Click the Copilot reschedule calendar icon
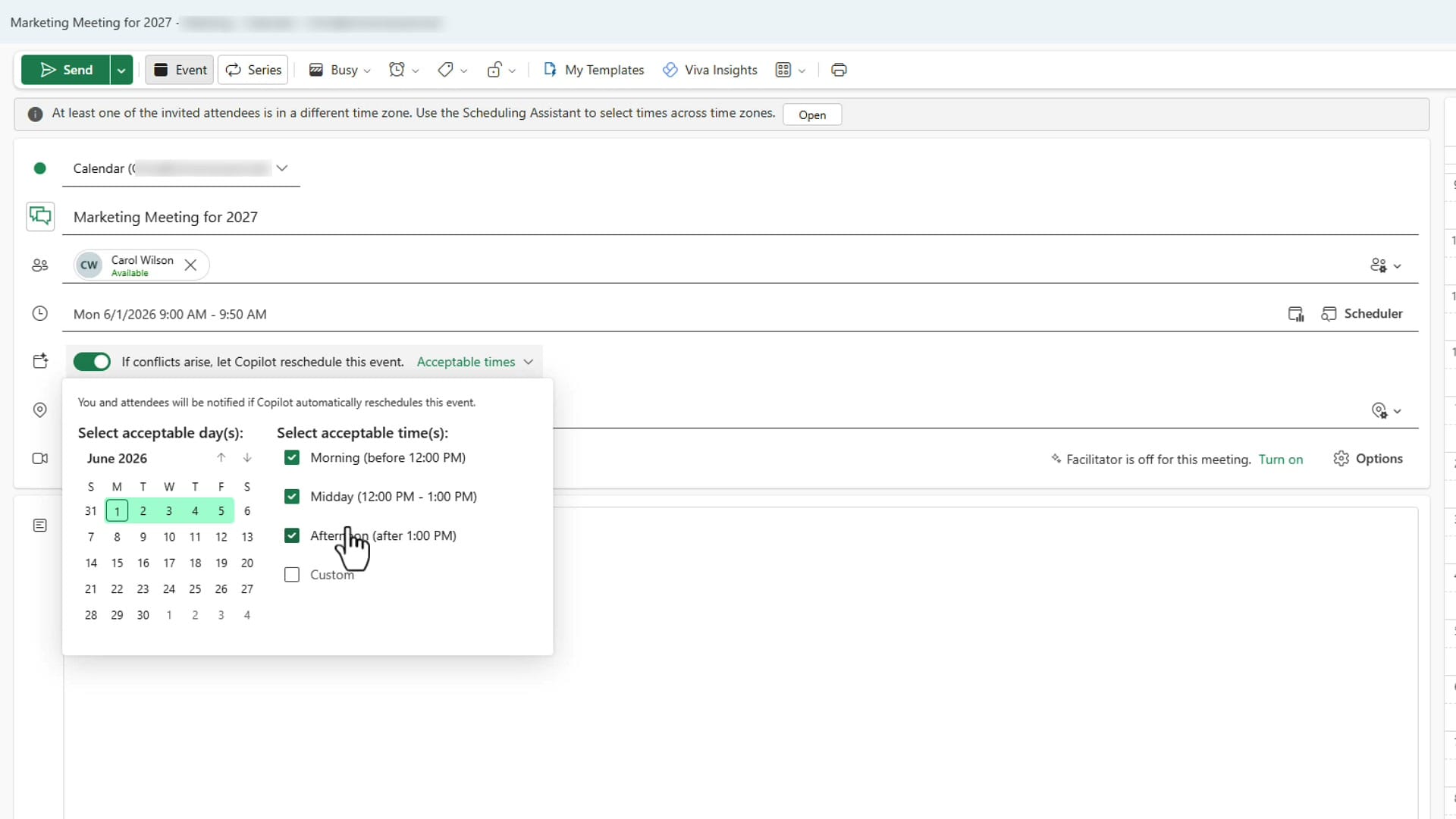 (40, 362)
